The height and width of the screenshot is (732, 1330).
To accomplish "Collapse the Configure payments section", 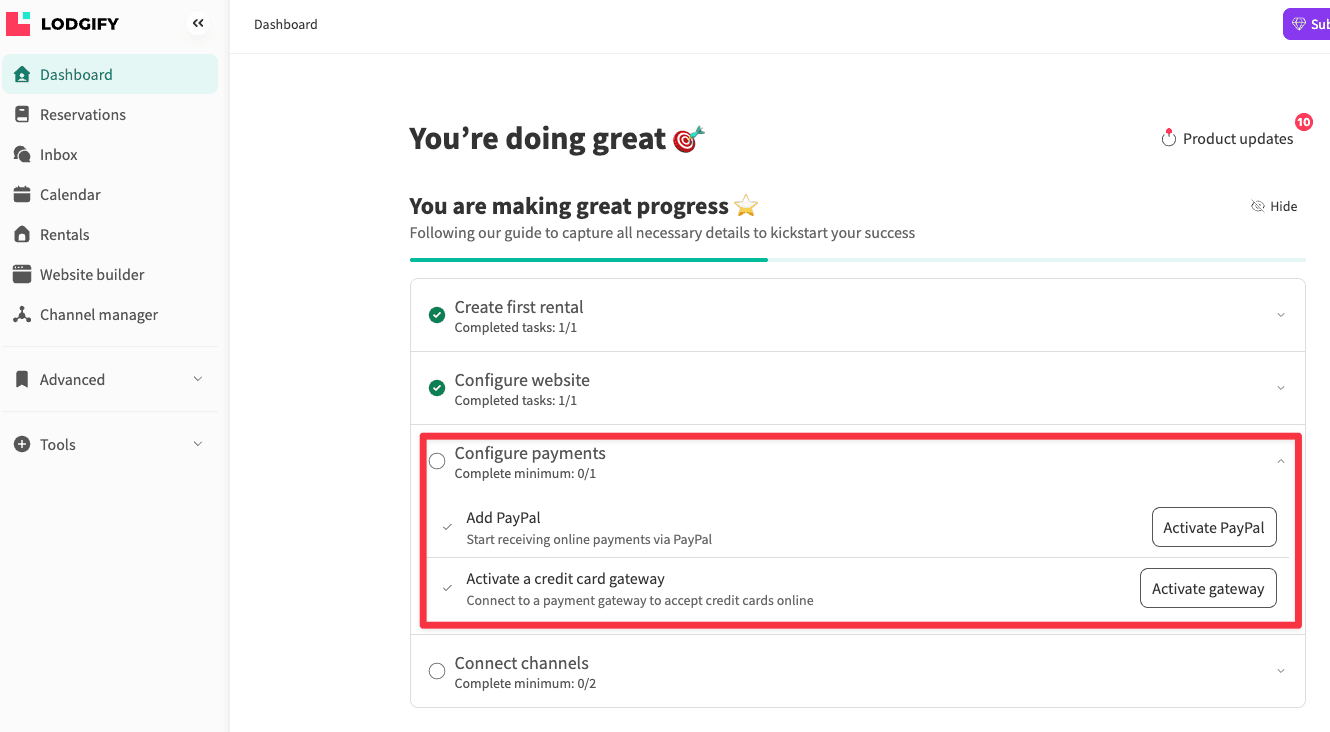I will [x=1281, y=461].
